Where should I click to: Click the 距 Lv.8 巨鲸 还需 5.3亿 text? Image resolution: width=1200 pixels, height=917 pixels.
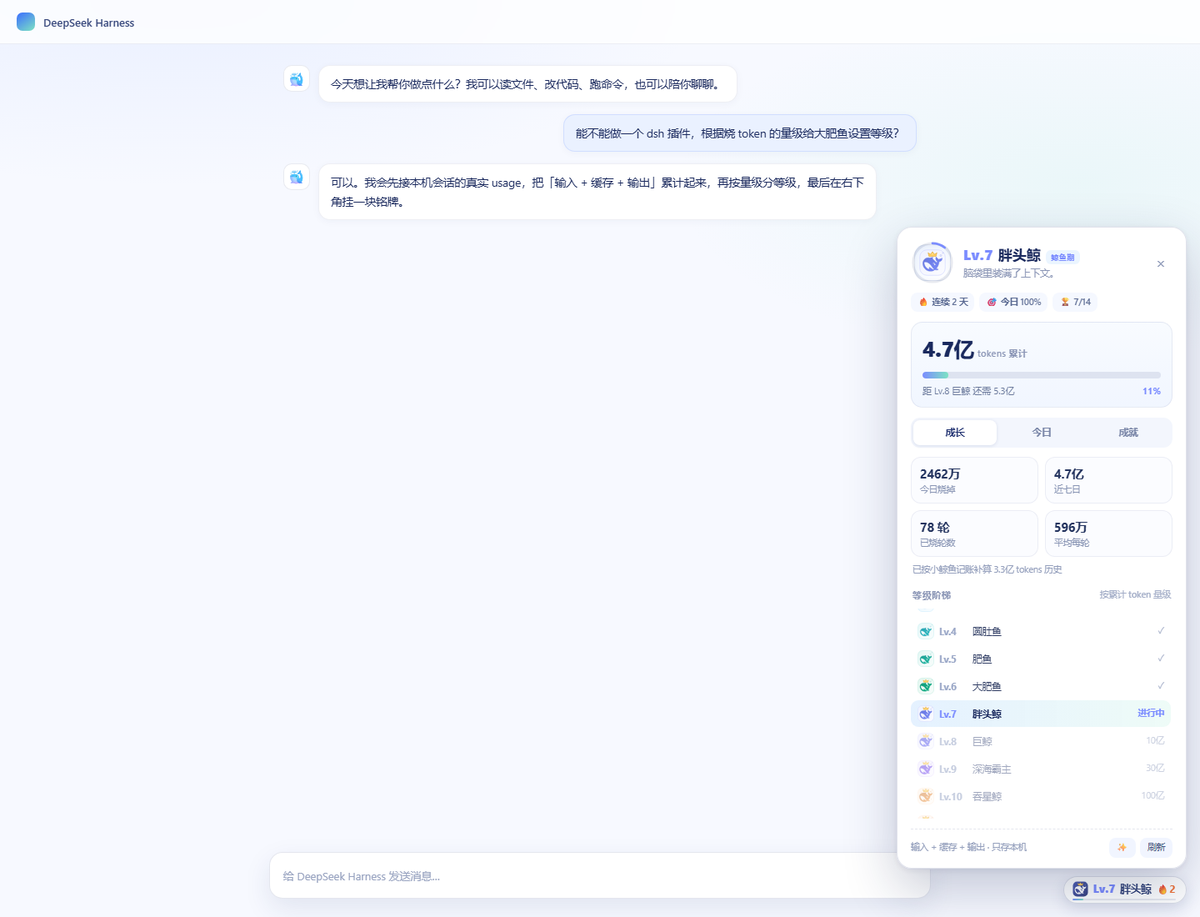click(x=968, y=391)
